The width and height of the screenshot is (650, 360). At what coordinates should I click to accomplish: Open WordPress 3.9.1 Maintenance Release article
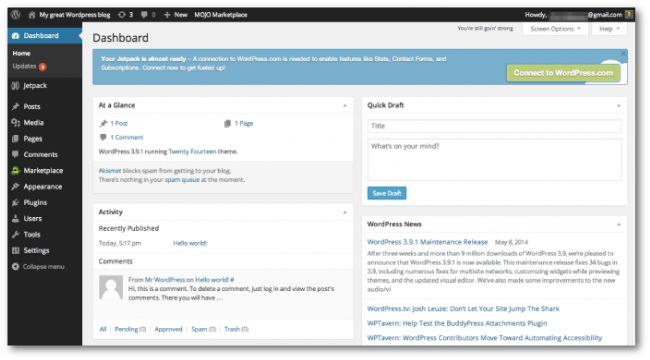pyautogui.click(x=427, y=242)
